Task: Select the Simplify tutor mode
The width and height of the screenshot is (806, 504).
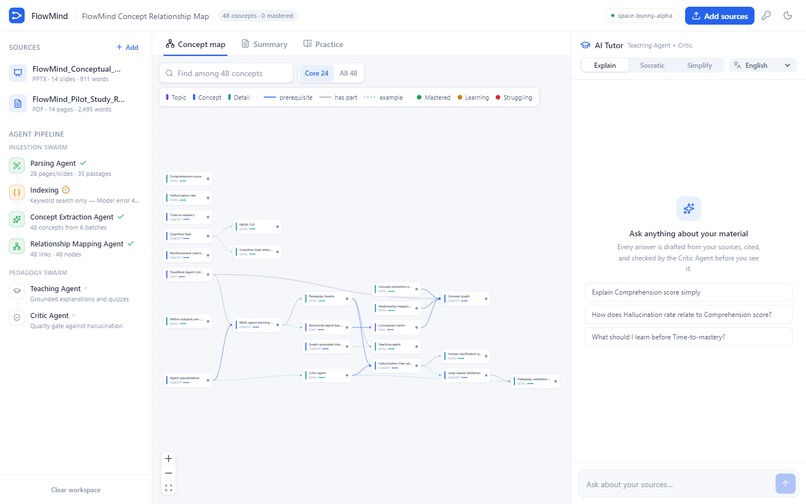Action: click(x=699, y=65)
